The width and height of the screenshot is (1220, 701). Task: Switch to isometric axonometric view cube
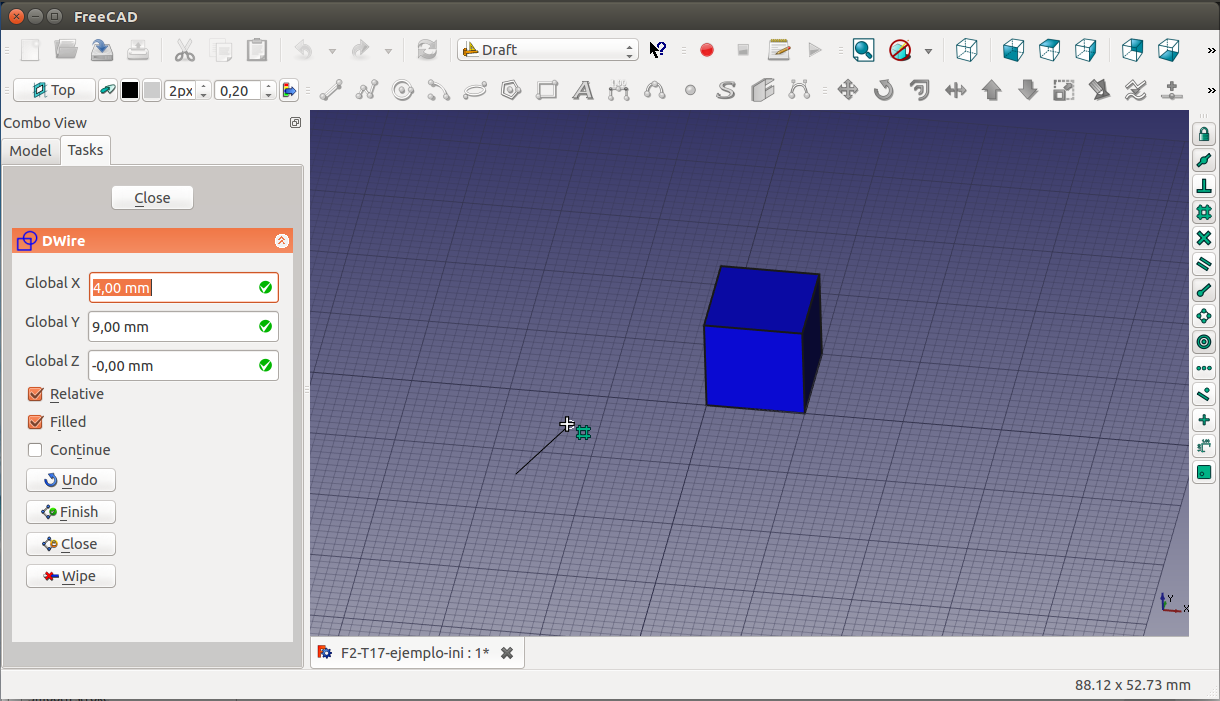966,50
